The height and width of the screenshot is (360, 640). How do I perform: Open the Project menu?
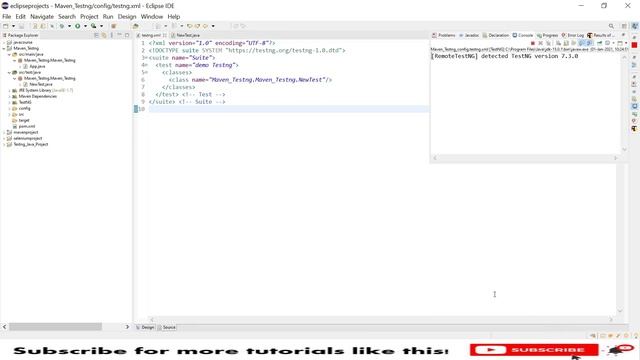[x=89, y=17]
